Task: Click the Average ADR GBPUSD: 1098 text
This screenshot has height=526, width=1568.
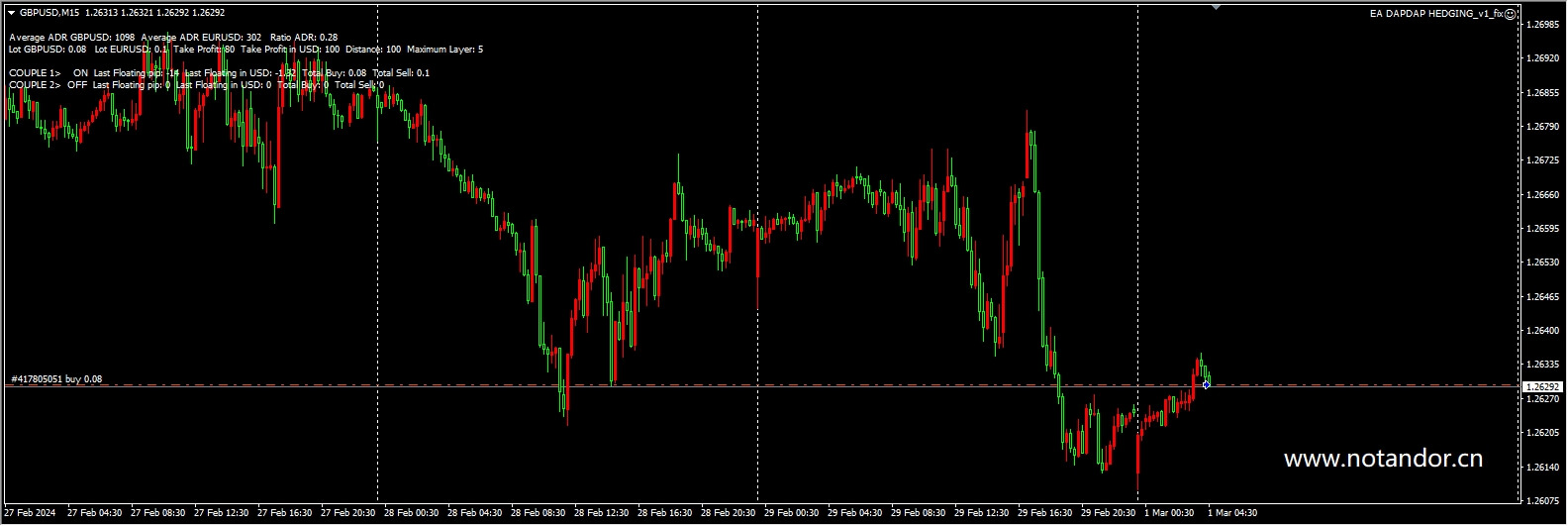Action: pyautogui.click(x=71, y=38)
